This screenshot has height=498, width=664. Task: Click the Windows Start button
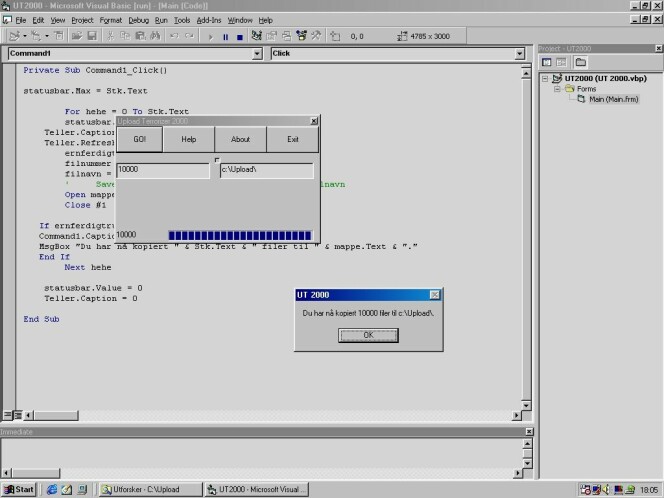coord(19,489)
